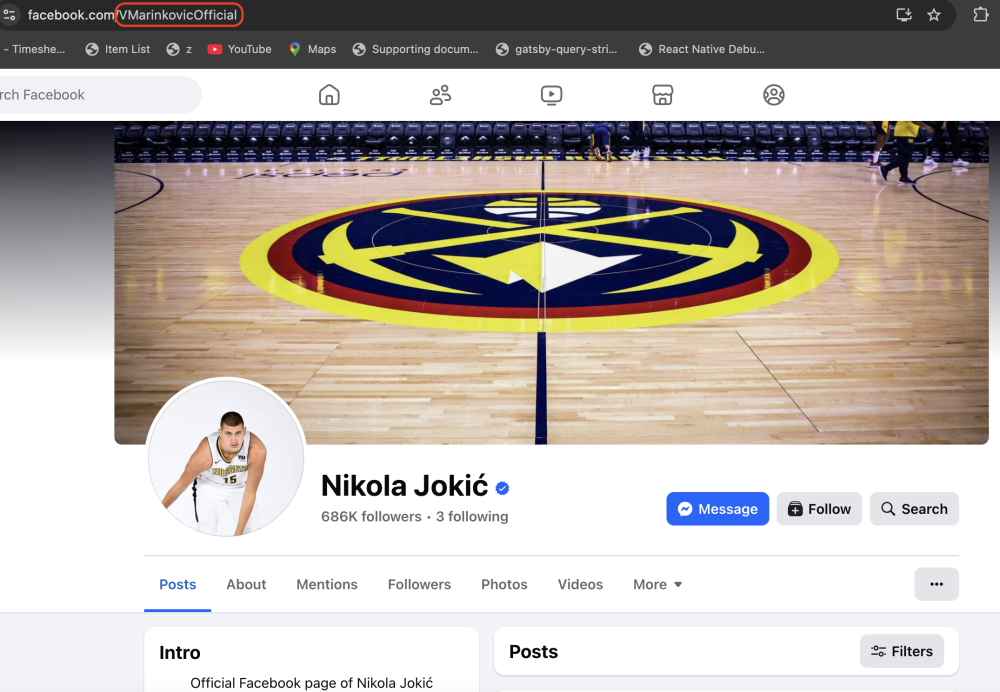
Task: Click the Posts section heading
Action: pyautogui.click(x=533, y=652)
